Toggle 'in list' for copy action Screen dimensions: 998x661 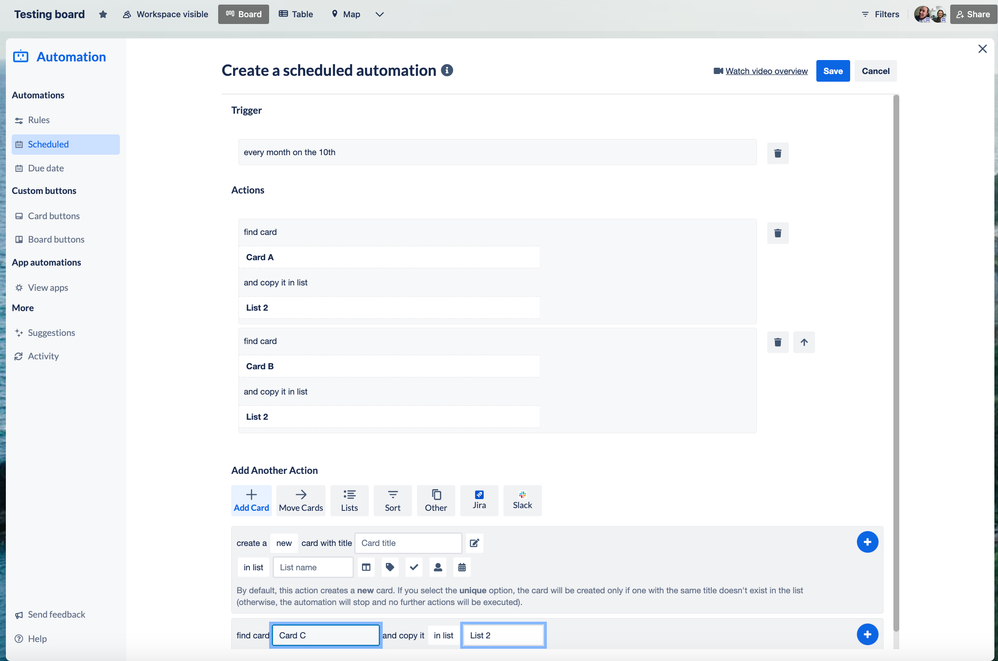coord(444,636)
